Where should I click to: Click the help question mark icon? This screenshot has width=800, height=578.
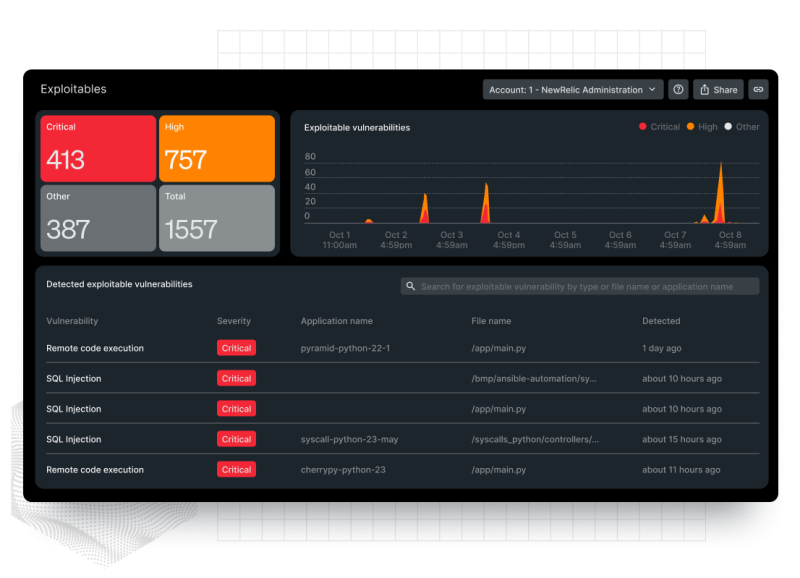coord(678,89)
